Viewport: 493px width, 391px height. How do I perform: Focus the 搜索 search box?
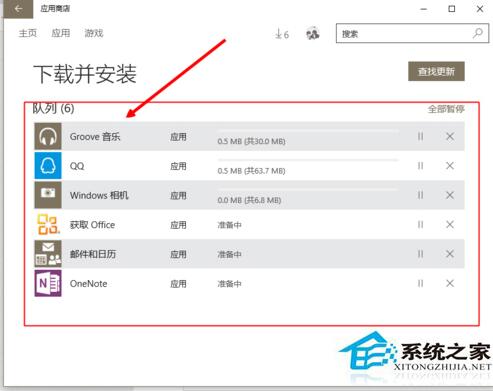point(412,33)
